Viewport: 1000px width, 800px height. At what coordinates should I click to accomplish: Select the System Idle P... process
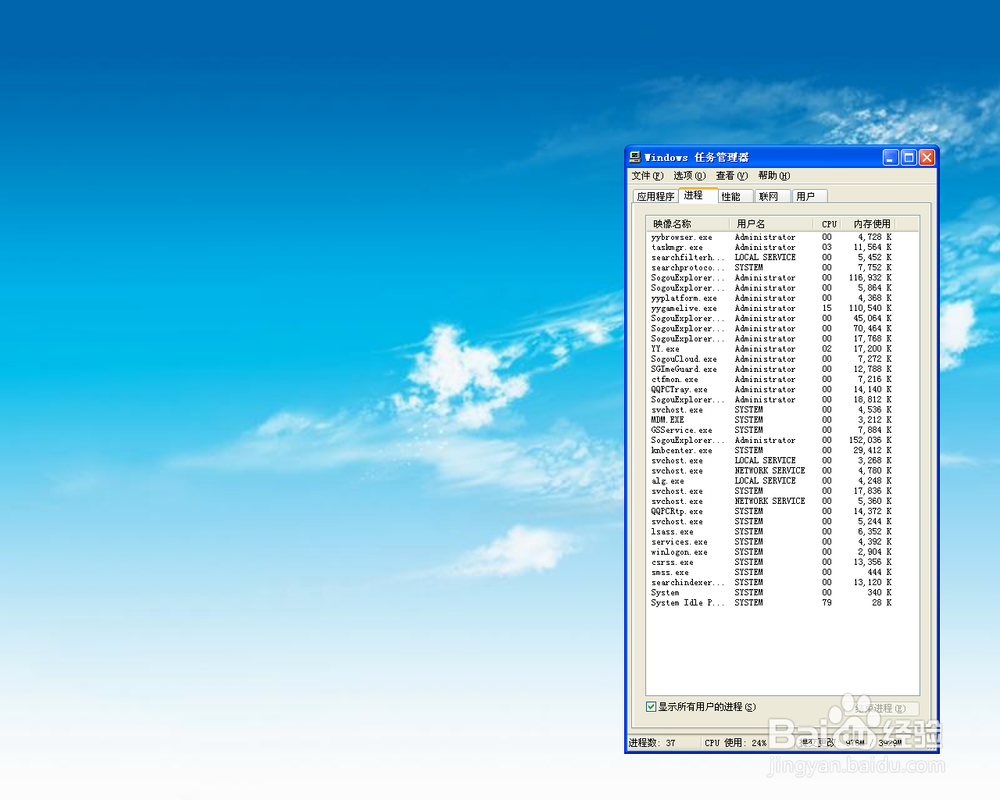click(x=771, y=603)
